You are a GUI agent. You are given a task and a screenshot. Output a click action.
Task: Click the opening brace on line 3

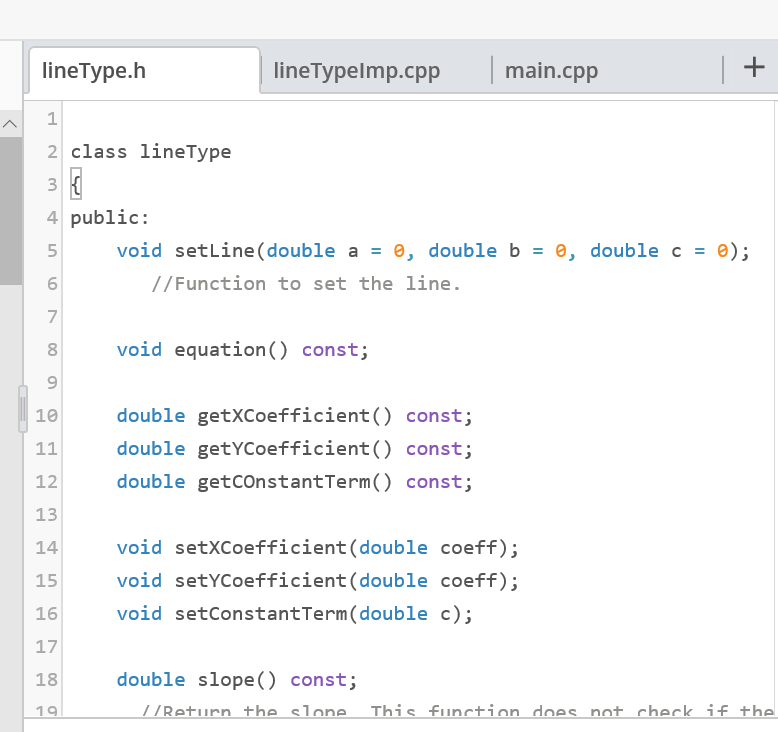tap(76, 185)
